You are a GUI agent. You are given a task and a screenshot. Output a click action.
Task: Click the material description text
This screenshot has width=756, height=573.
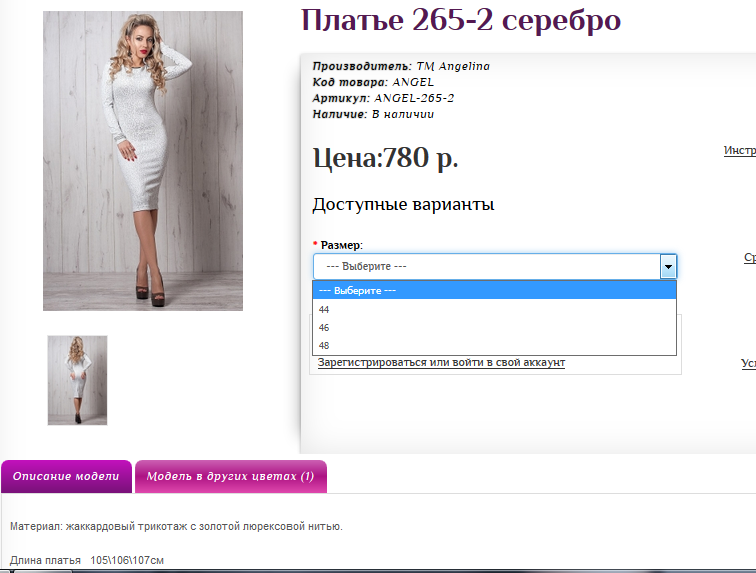[176, 526]
